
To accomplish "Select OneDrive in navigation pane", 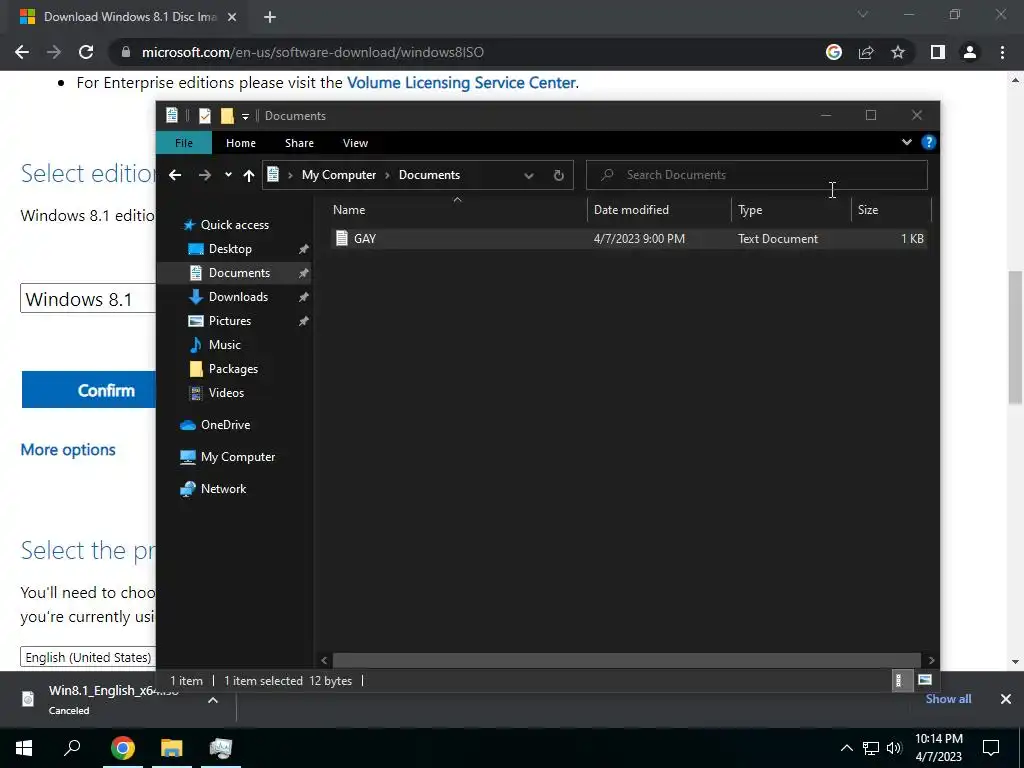I will 225,424.
